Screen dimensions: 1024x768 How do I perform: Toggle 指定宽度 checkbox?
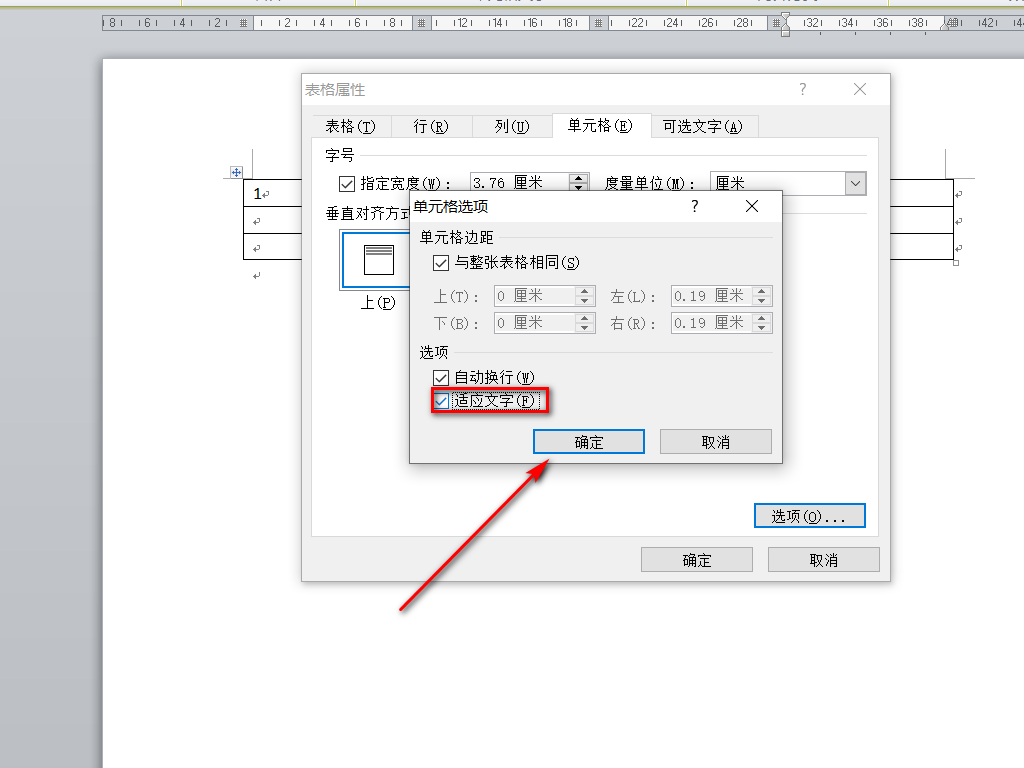point(347,184)
